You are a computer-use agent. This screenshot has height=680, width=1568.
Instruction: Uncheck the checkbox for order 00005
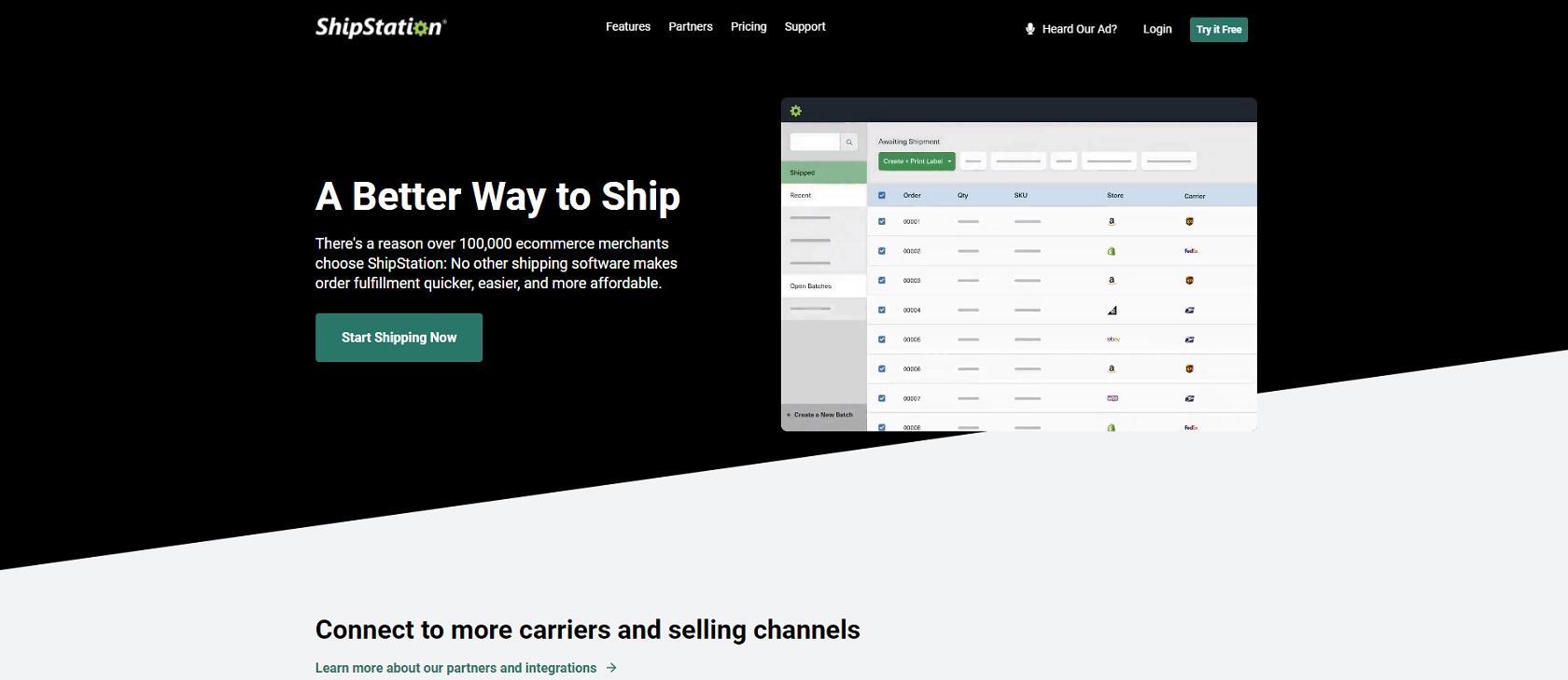tap(882, 340)
